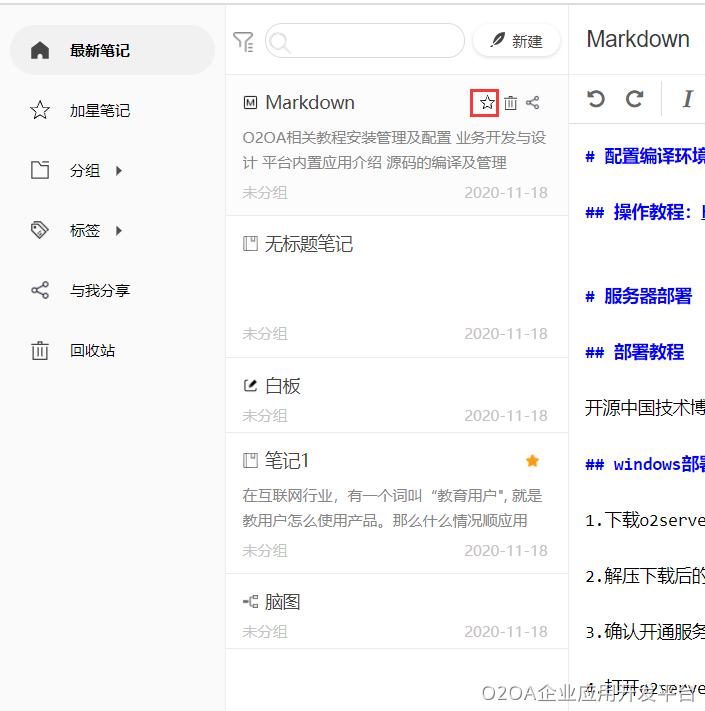Screen dimensions: 705x711
Task: Open the 无标题笔记 note
Action: coord(308,244)
